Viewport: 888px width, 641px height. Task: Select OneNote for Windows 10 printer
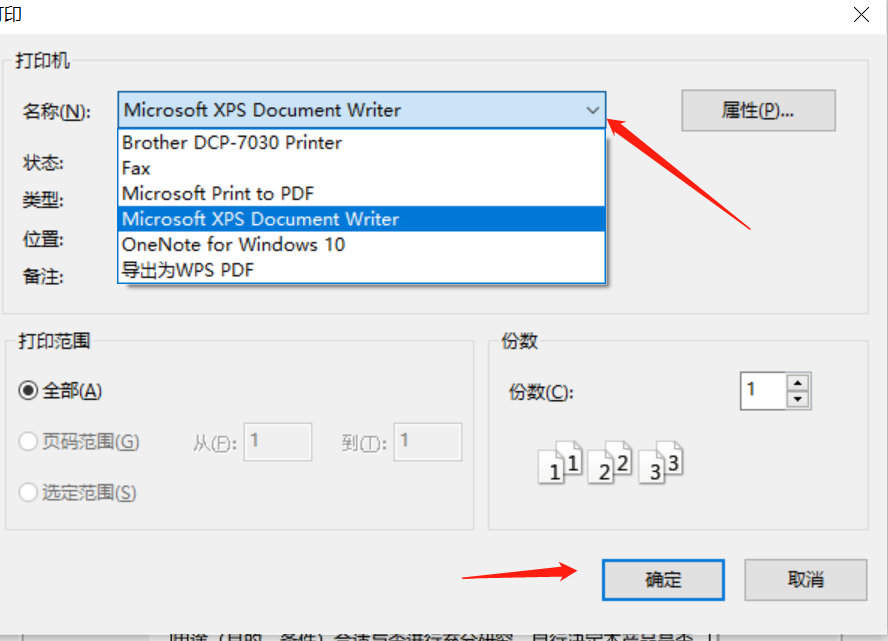click(361, 245)
